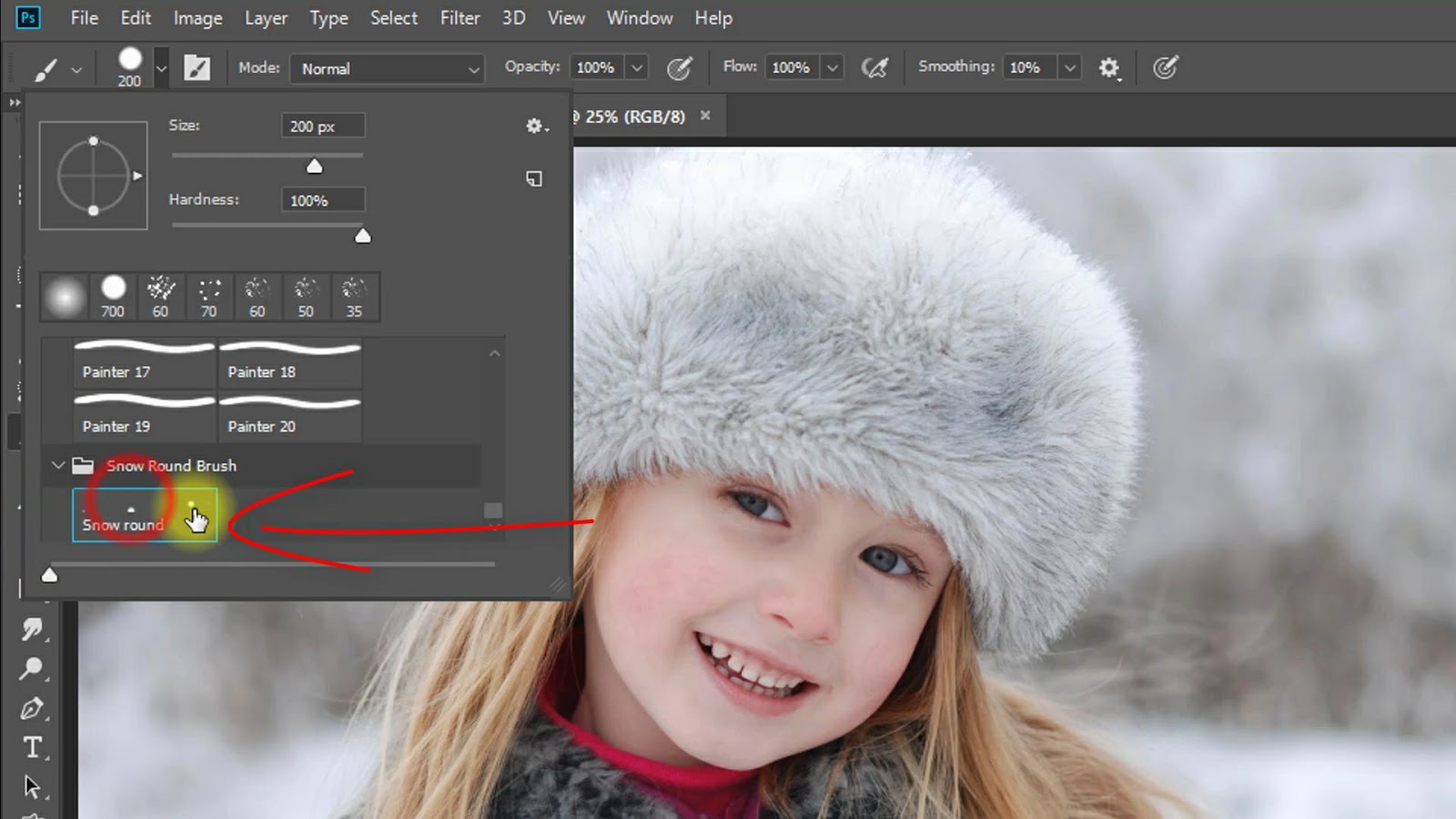Open the Brush tool preset picker
This screenshot has width=1456, height=819.
45,68
